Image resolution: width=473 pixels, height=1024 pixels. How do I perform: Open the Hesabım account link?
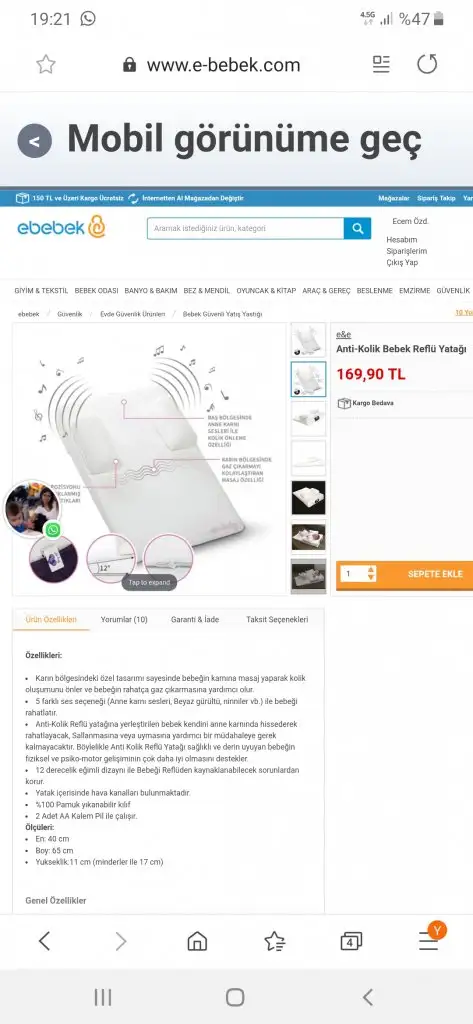pos(402,240)
